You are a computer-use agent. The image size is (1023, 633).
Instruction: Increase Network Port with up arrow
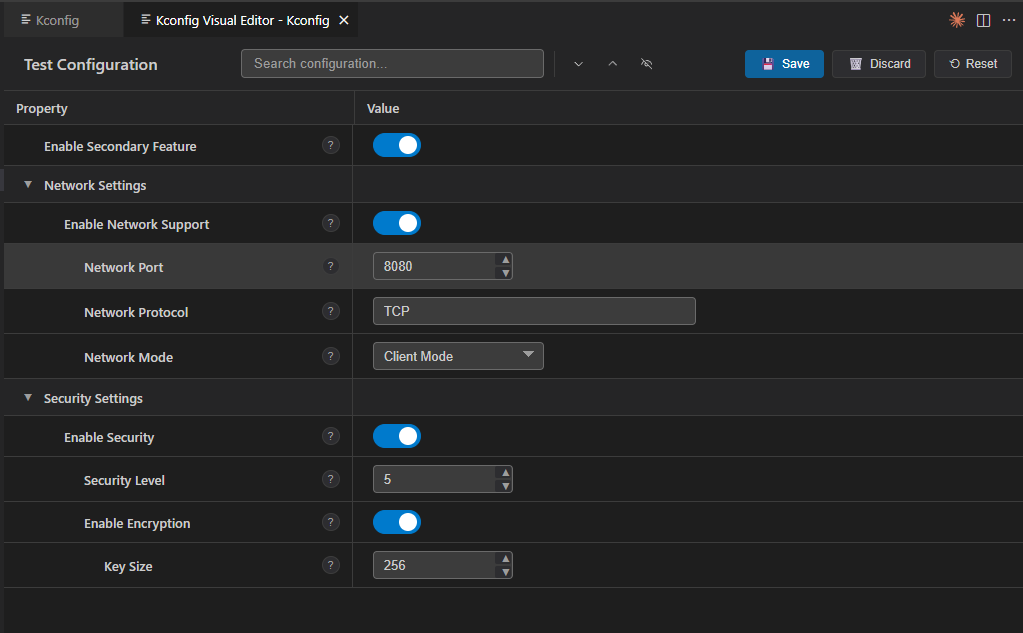(505, 260)
